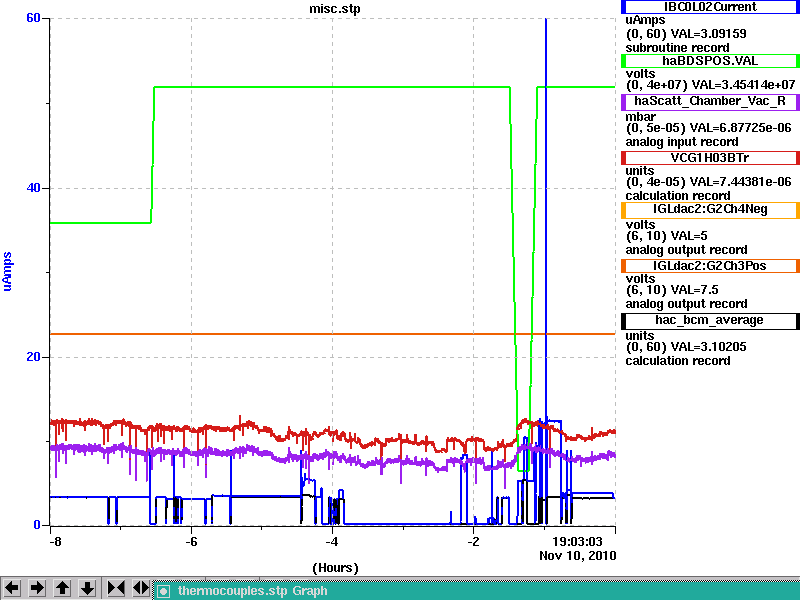Click the IBC0L02Current value VAL=3.09159
The image size is (800, 600).
[709, 34]
